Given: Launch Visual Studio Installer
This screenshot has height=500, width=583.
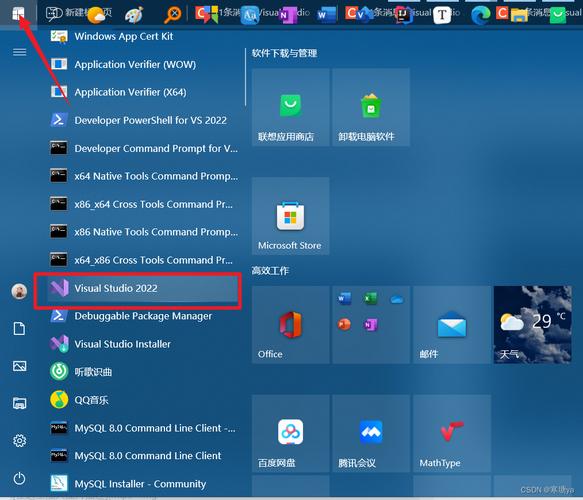Looking at the screenshot, I should (x=143, y=344).
